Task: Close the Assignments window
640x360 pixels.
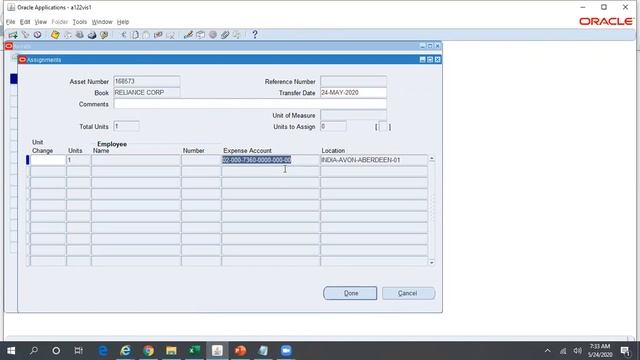Action: pos(438,60)
